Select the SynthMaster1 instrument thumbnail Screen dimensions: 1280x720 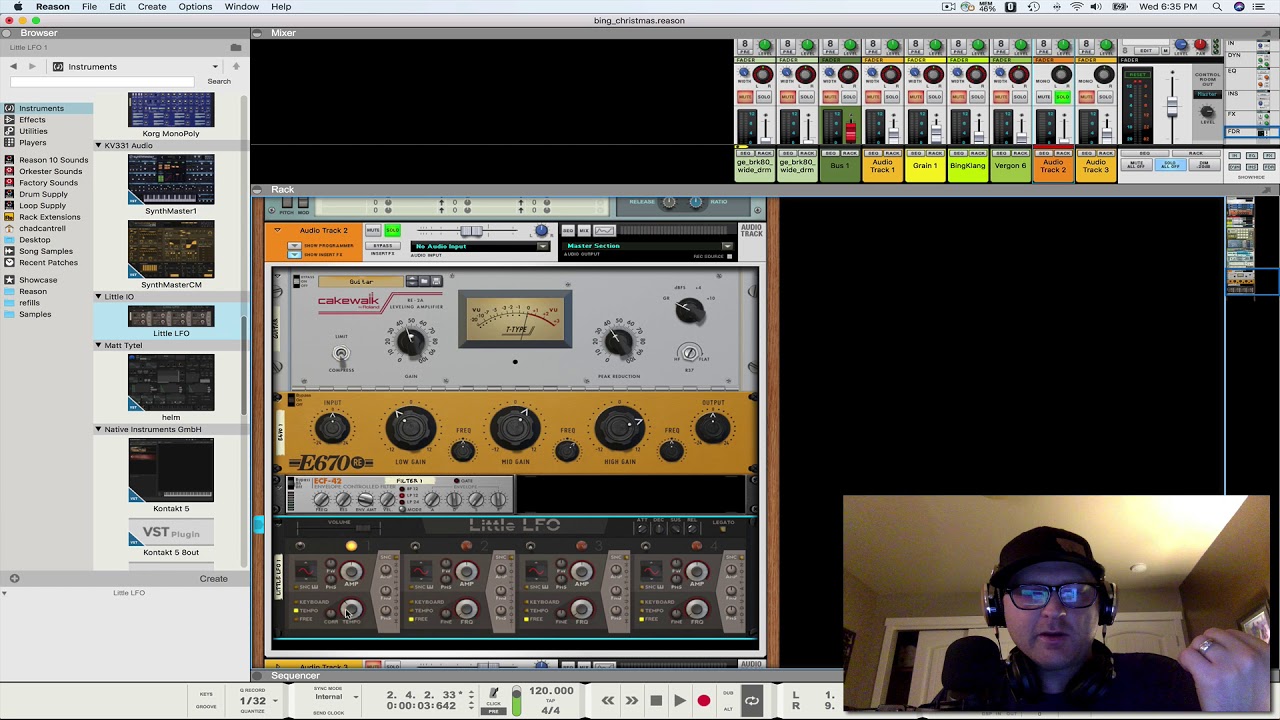(x=171, y=180)
